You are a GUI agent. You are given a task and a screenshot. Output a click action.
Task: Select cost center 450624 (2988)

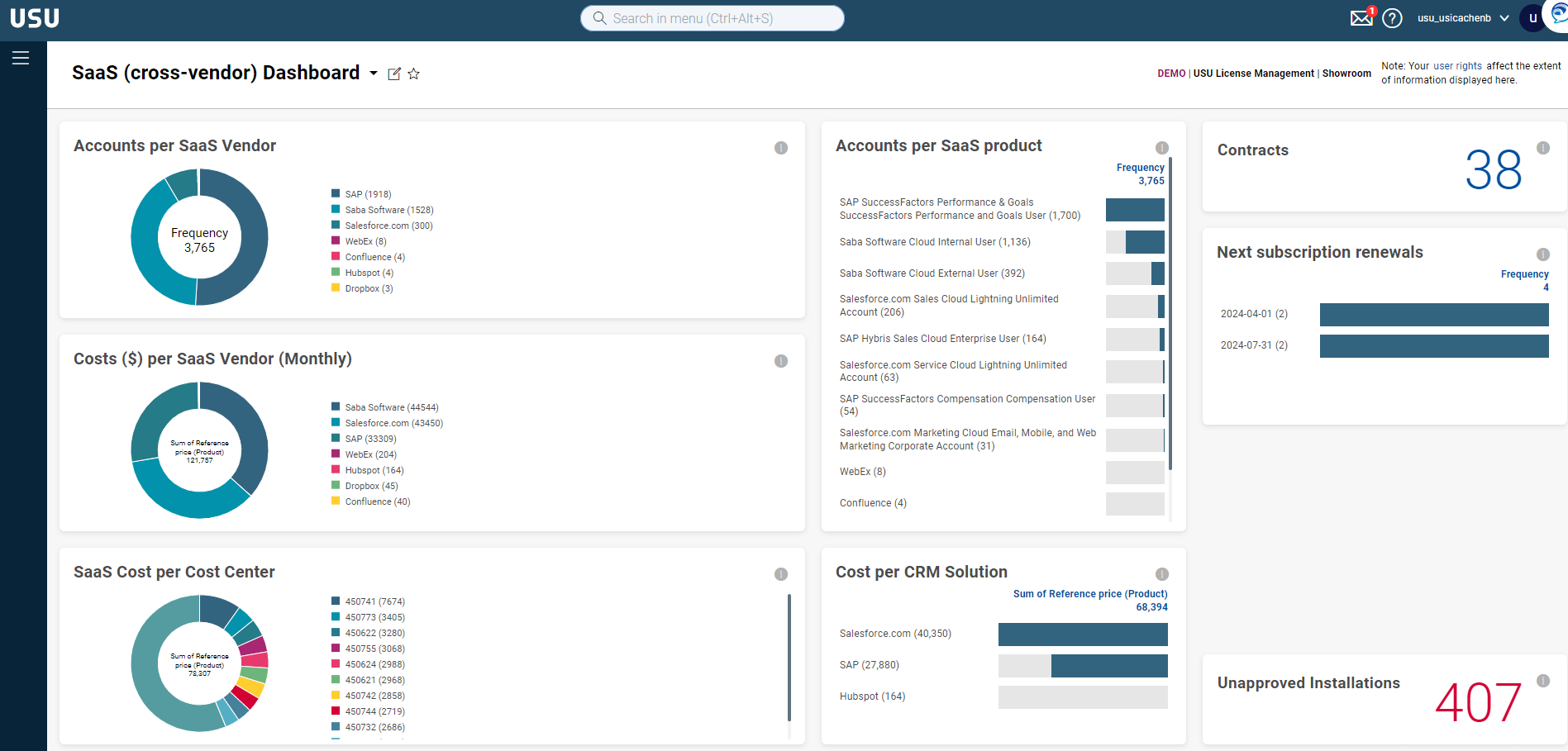[375, 664]
